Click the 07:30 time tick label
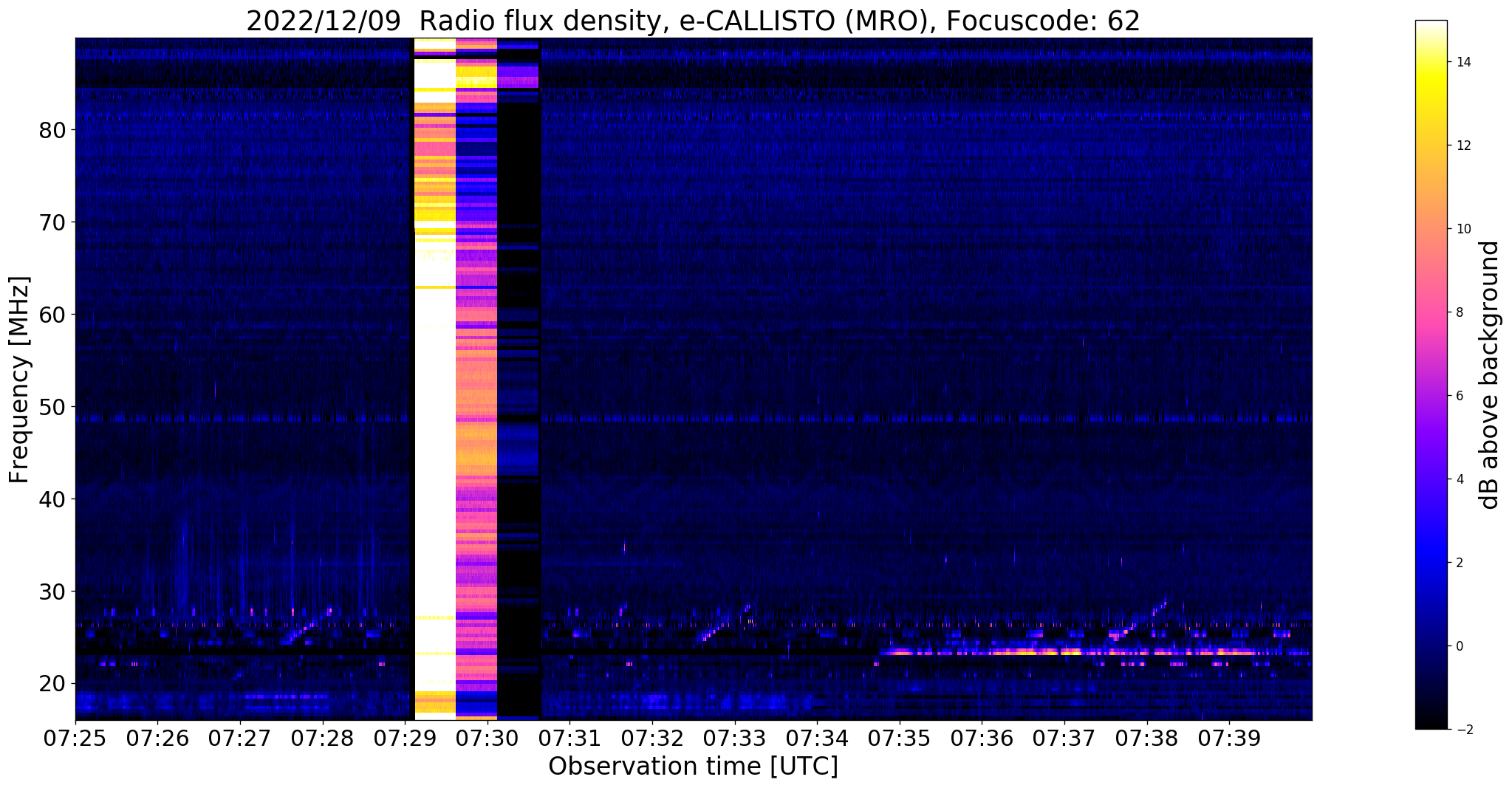The height and width of the screenshot is (788, 1512). point(487,739)
